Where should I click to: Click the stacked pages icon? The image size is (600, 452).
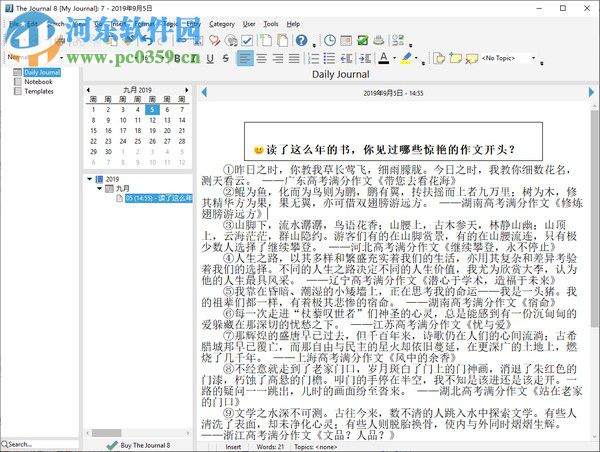pos(282,40)
